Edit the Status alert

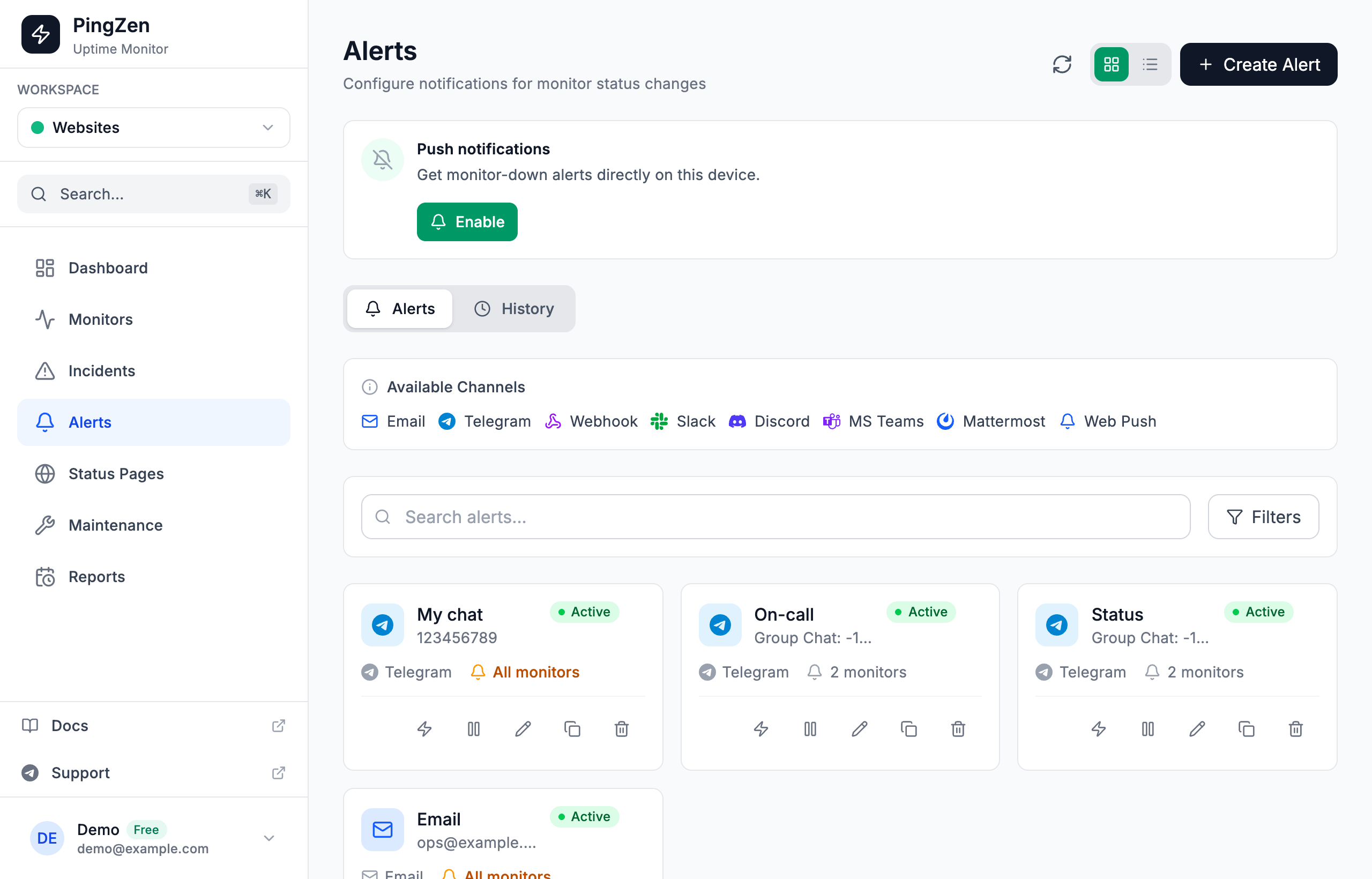click(1197, 728)
